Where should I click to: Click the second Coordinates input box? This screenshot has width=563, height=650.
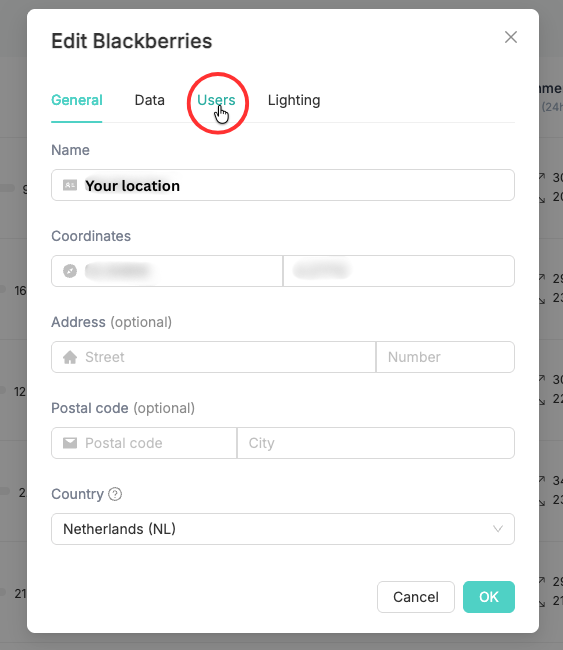399,271
